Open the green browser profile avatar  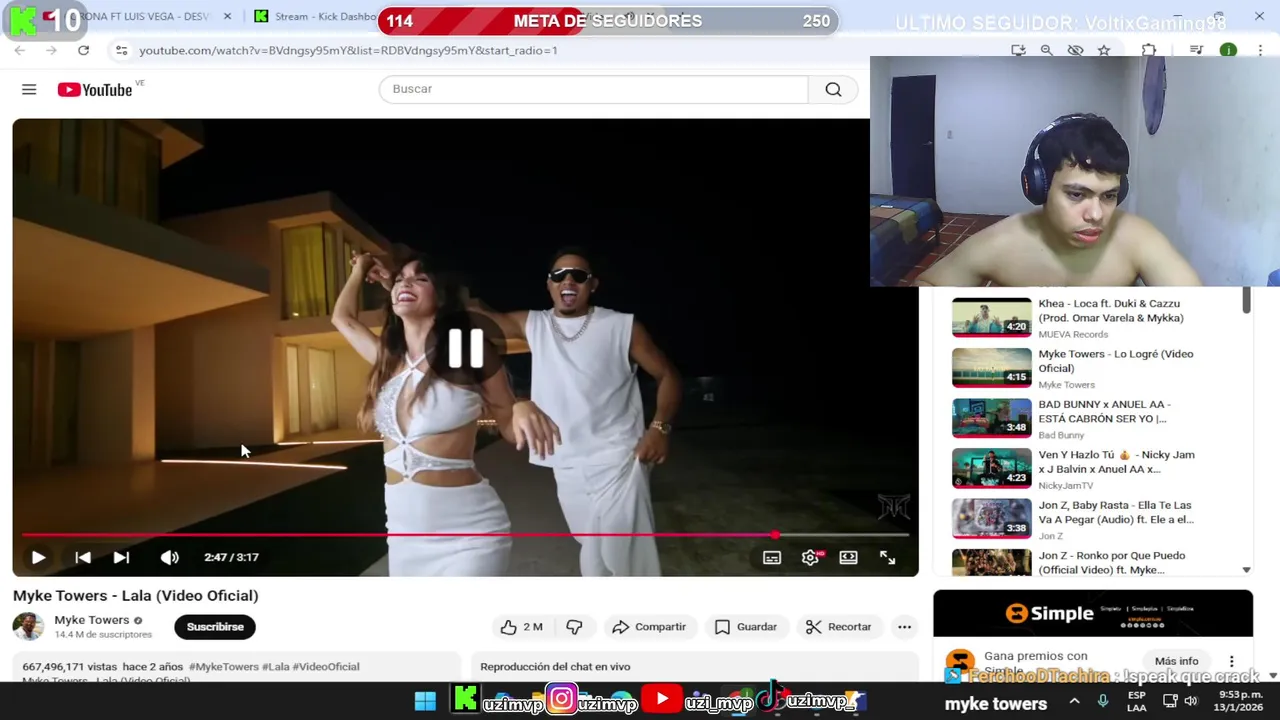click(x=1228, y=50)
